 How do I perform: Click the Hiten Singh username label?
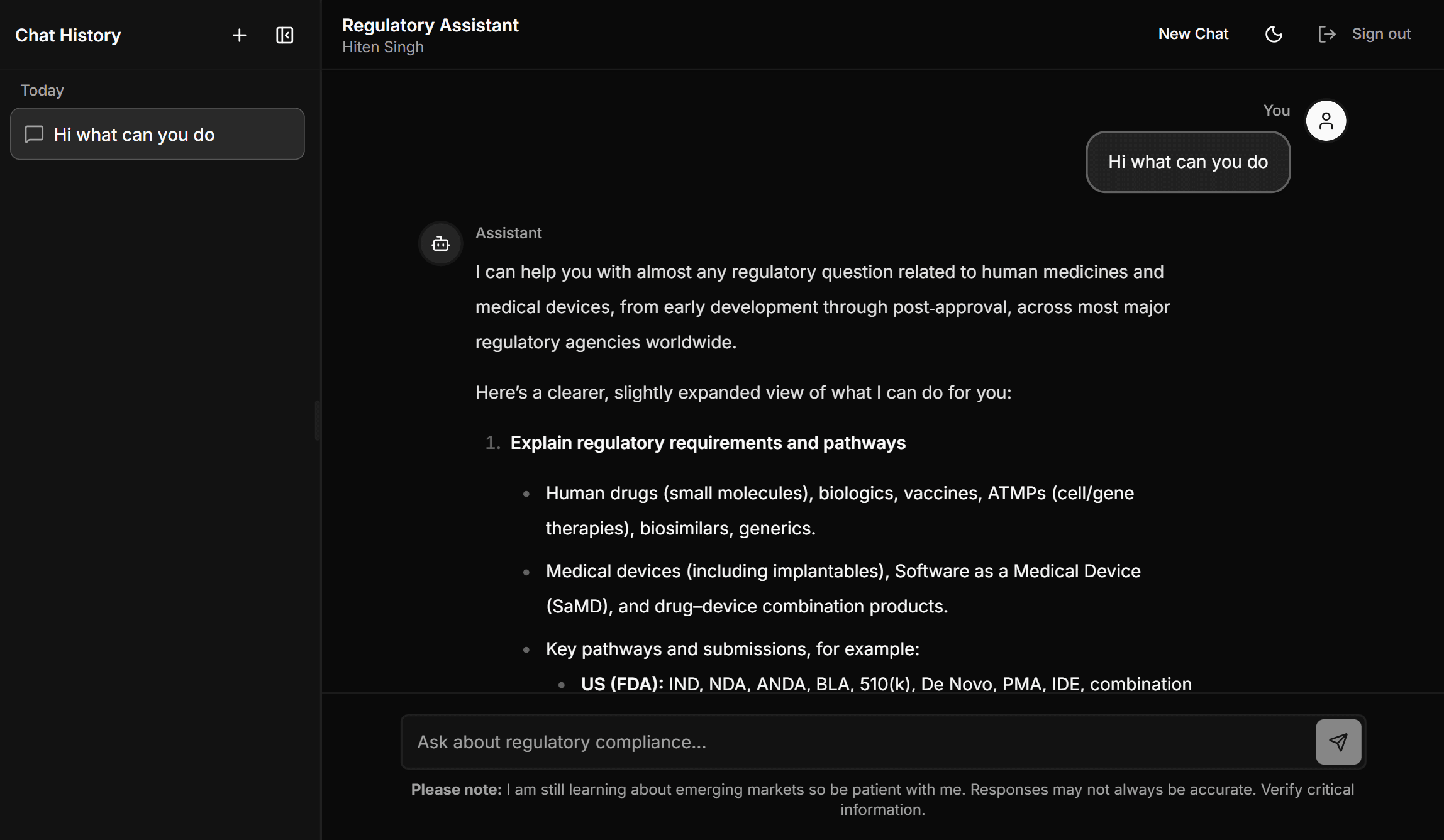382,47
